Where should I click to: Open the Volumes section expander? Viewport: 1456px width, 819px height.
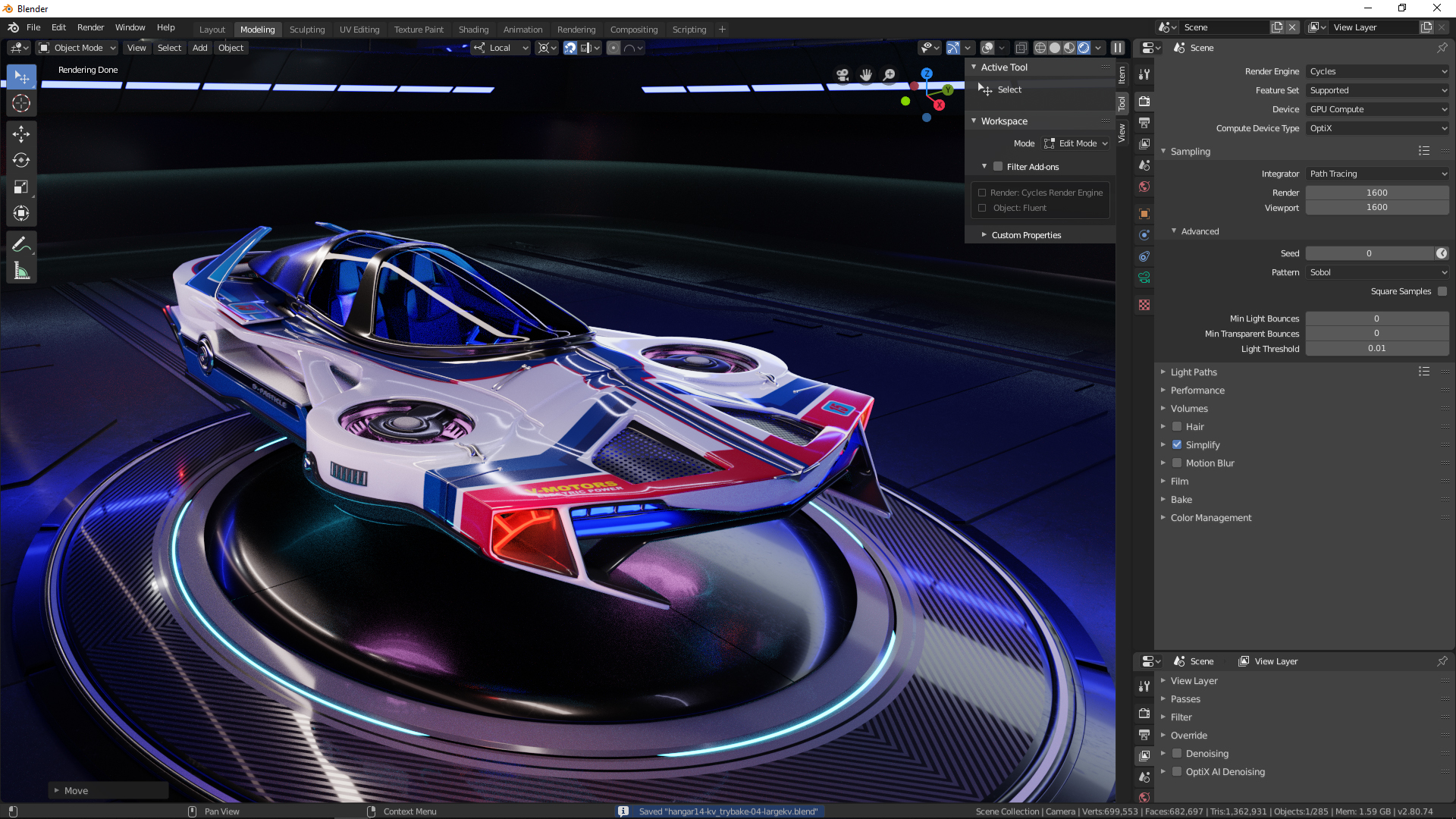click(1163, 408)
